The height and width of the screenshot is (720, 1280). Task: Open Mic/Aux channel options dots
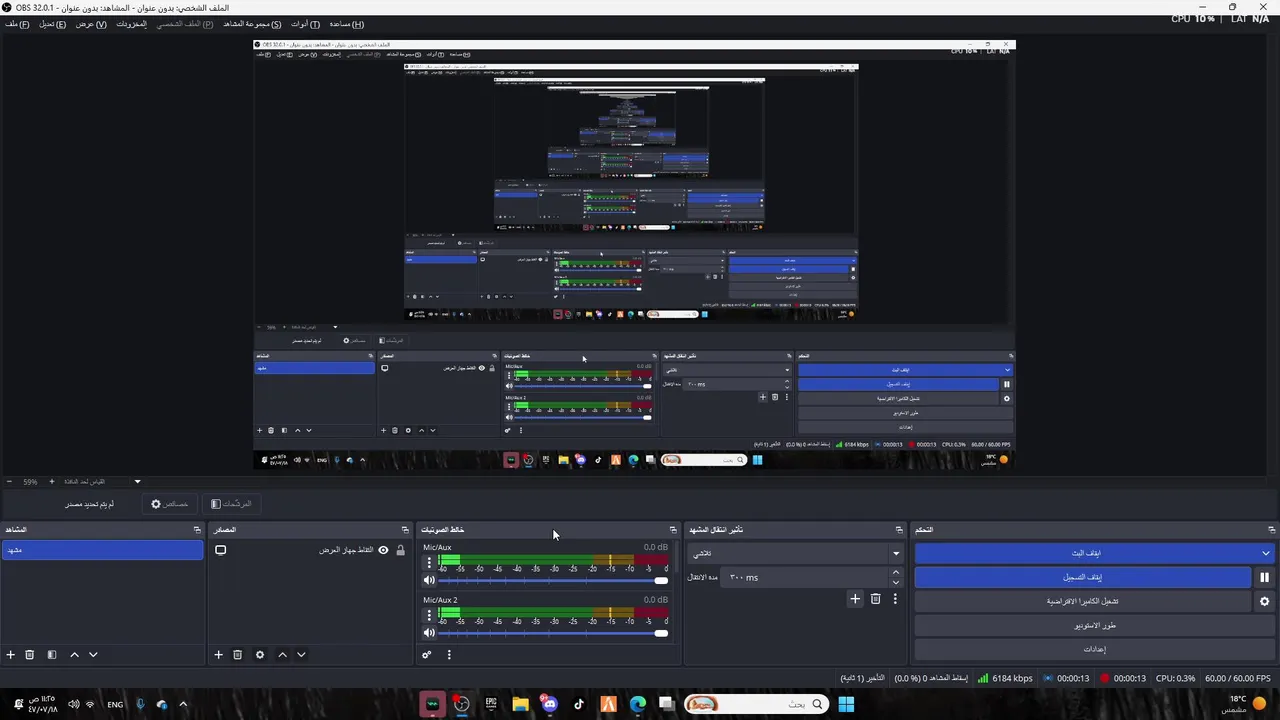click(x=429, y=563)
